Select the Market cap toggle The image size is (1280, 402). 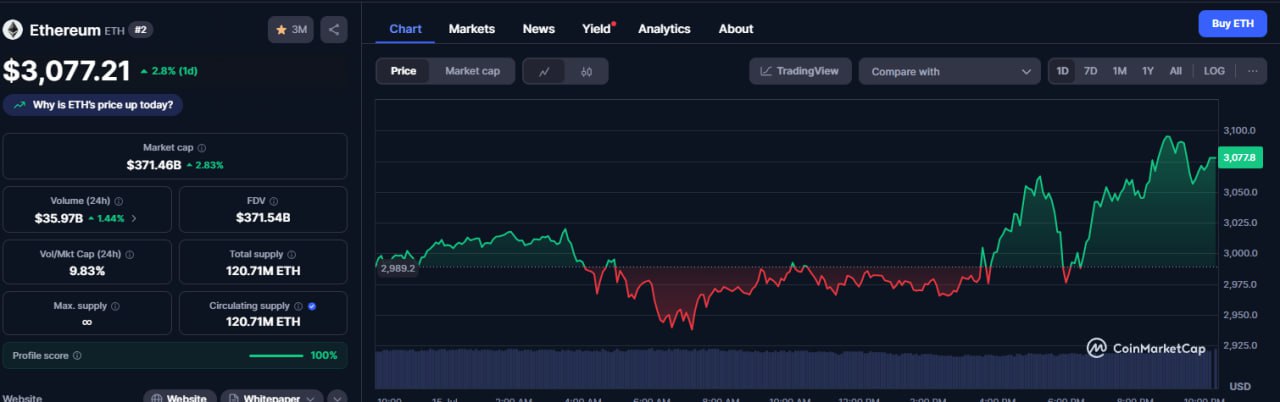click(x=472, y=71)
